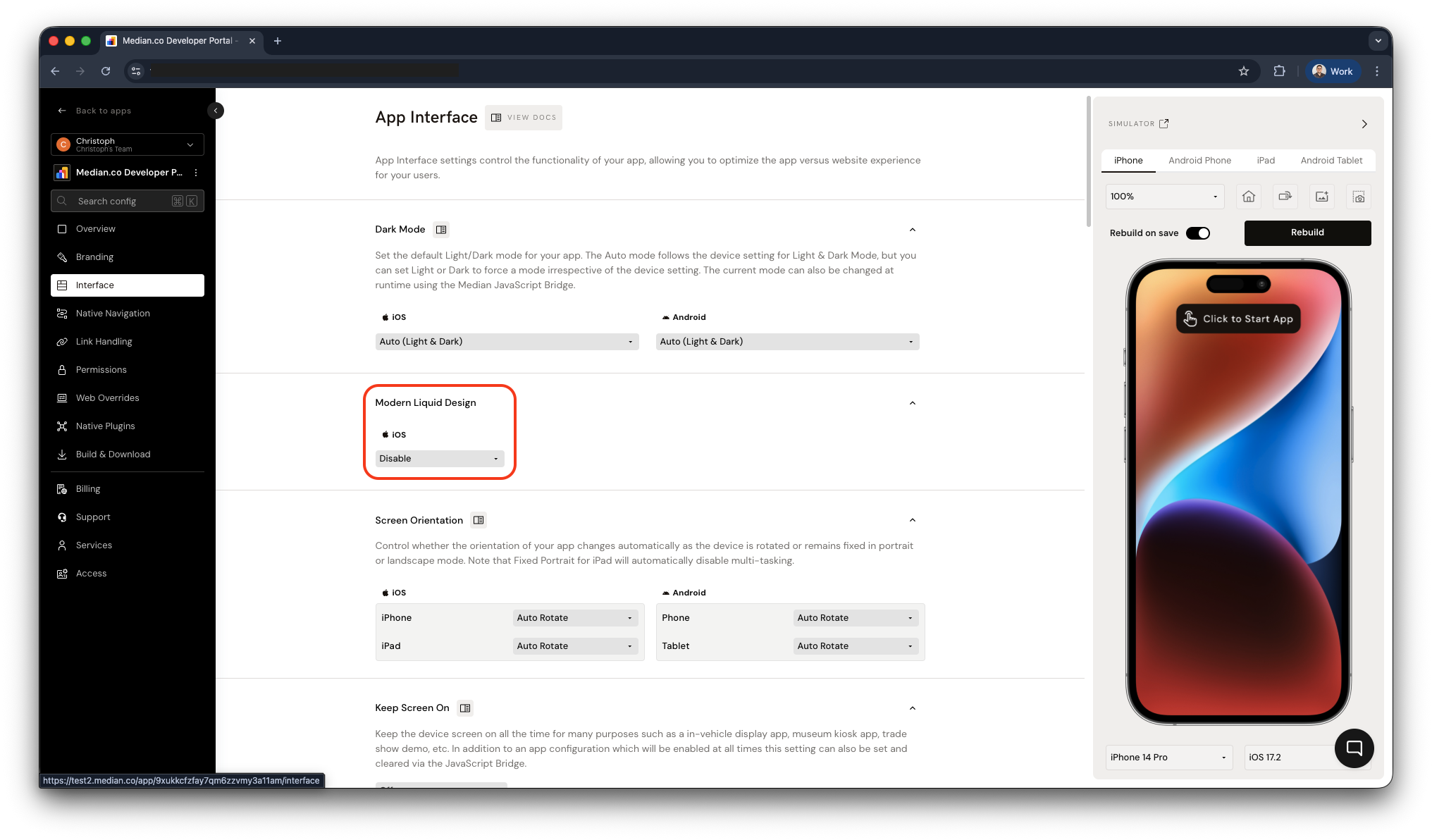Click the simulator home icon button
This screenshot has height=840, width=1432.
pyautogui.click(x=1249, y=197)
